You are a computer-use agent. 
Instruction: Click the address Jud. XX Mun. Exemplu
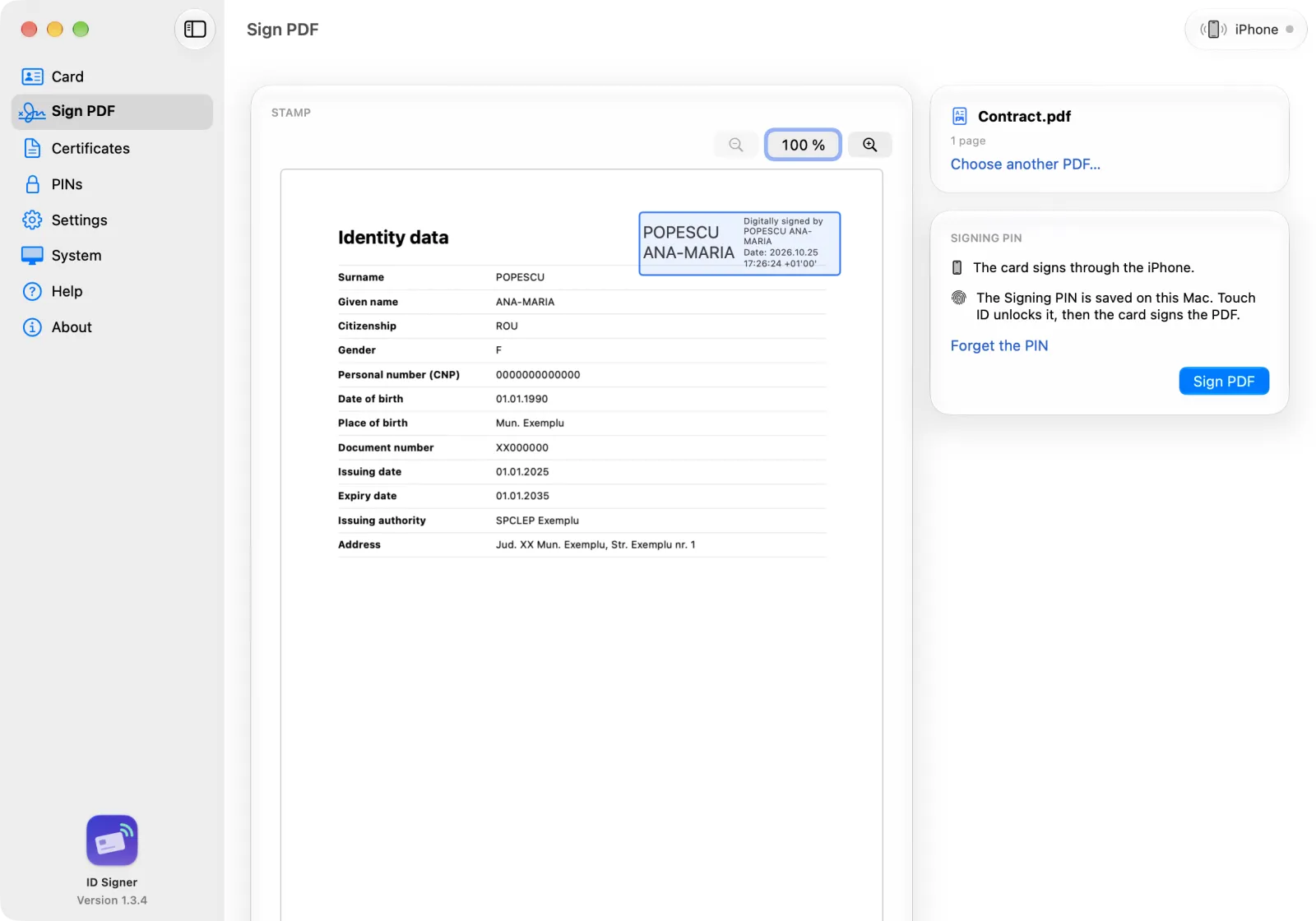pyautogui.click(x=595, y=544)
